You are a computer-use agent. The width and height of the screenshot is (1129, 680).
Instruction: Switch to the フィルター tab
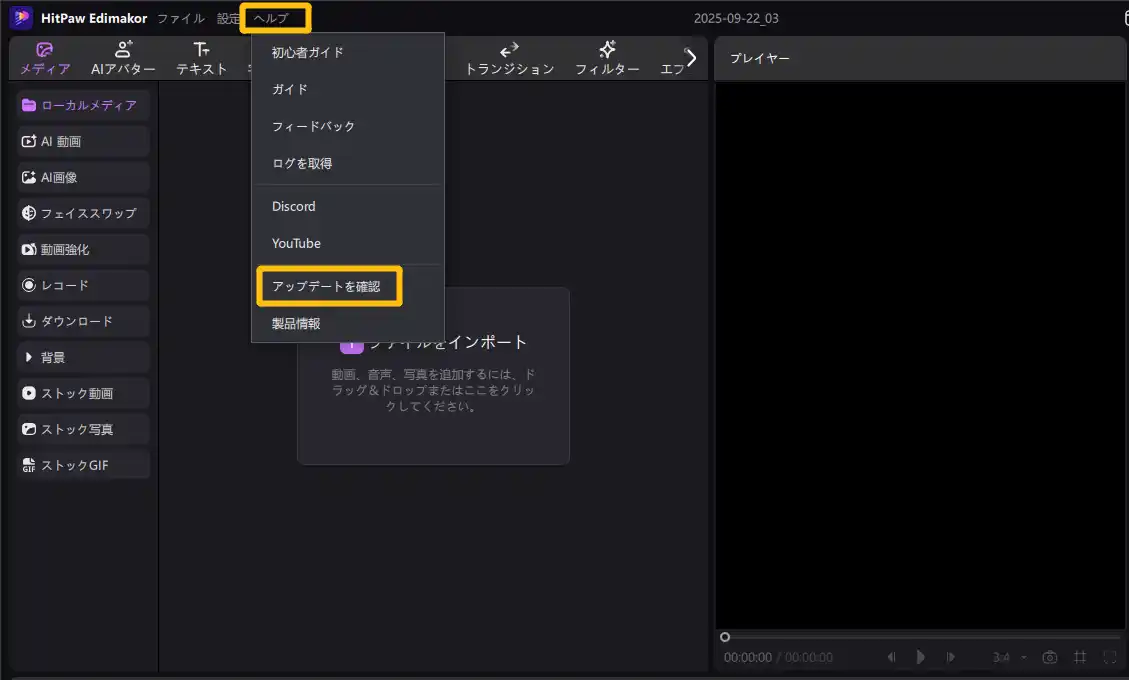click(x=607, y=58)
